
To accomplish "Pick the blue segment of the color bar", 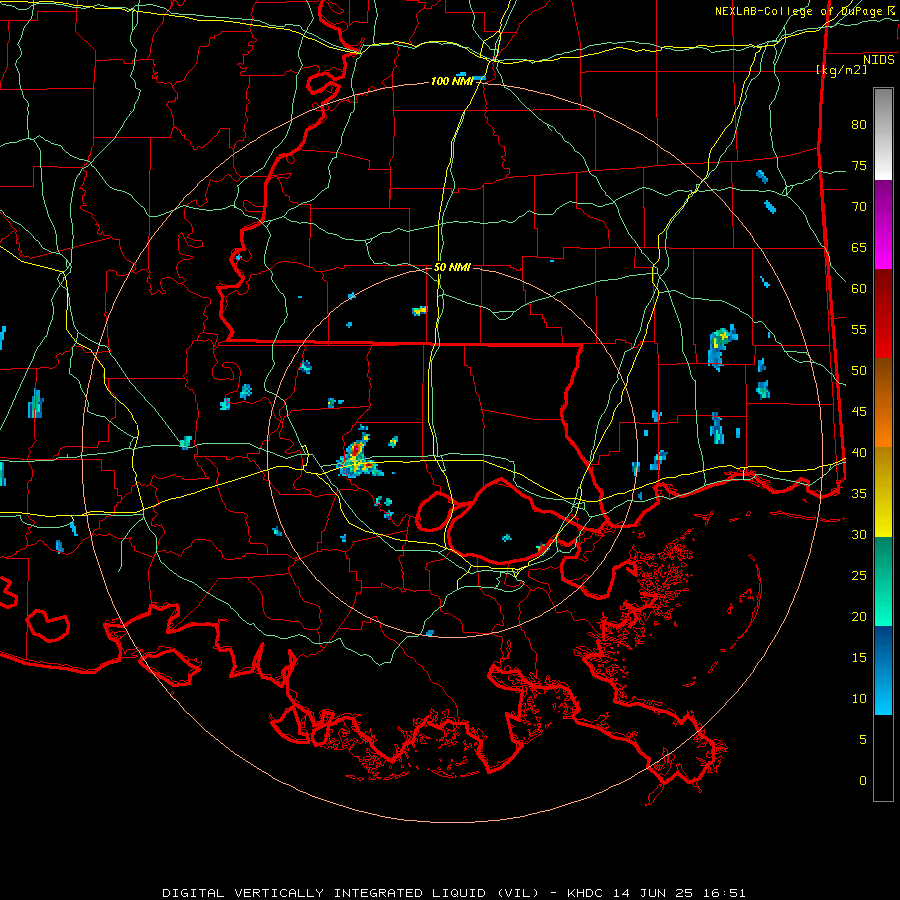I will point(883,670).
